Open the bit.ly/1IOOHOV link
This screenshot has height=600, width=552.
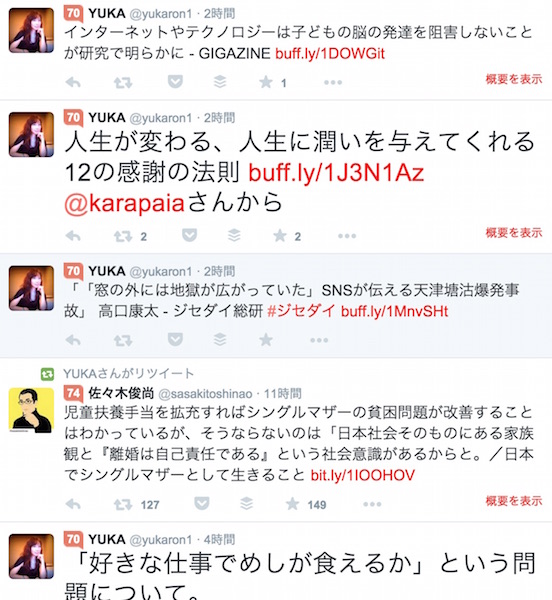(x=363, y=475)
